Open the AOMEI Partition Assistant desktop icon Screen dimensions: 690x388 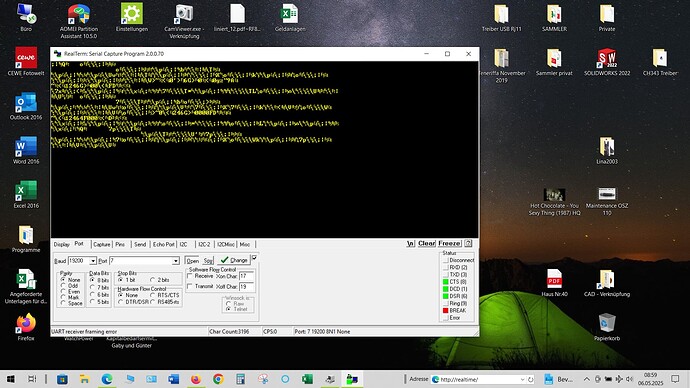(x=79, y=15)
